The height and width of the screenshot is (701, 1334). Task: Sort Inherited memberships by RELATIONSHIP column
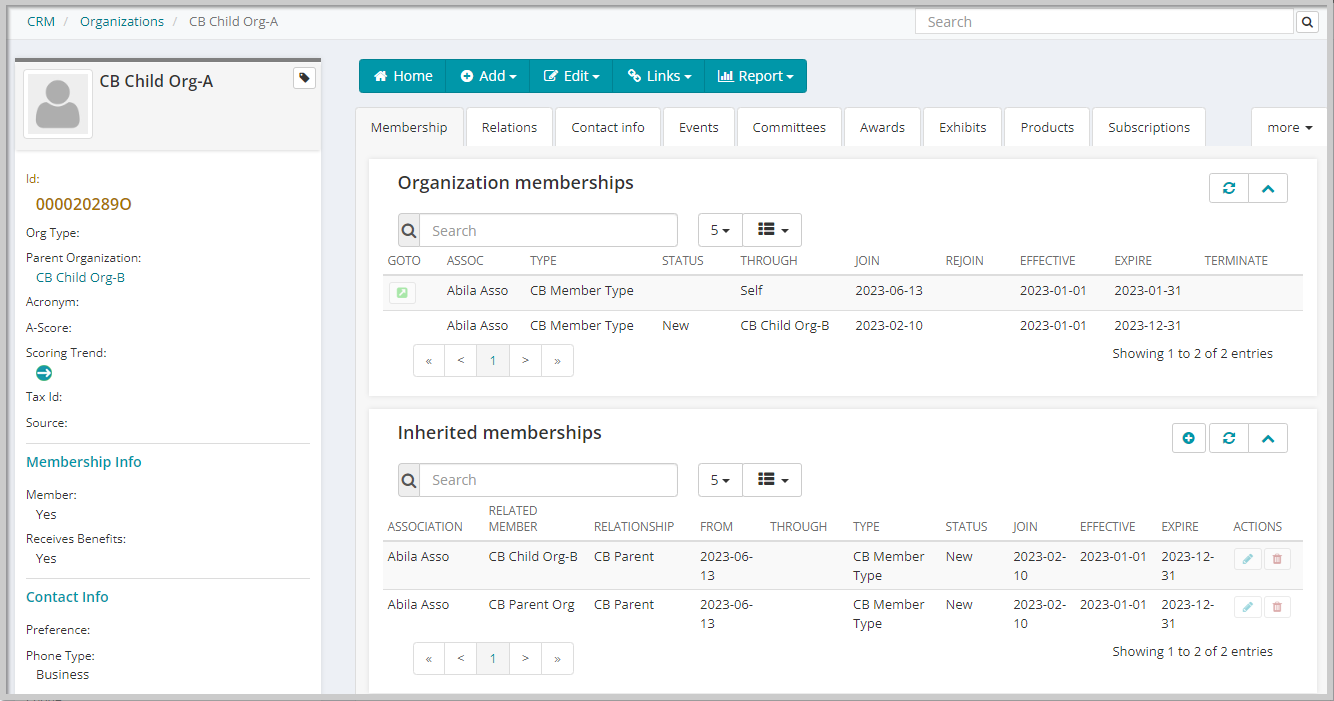tap(634, 526)
